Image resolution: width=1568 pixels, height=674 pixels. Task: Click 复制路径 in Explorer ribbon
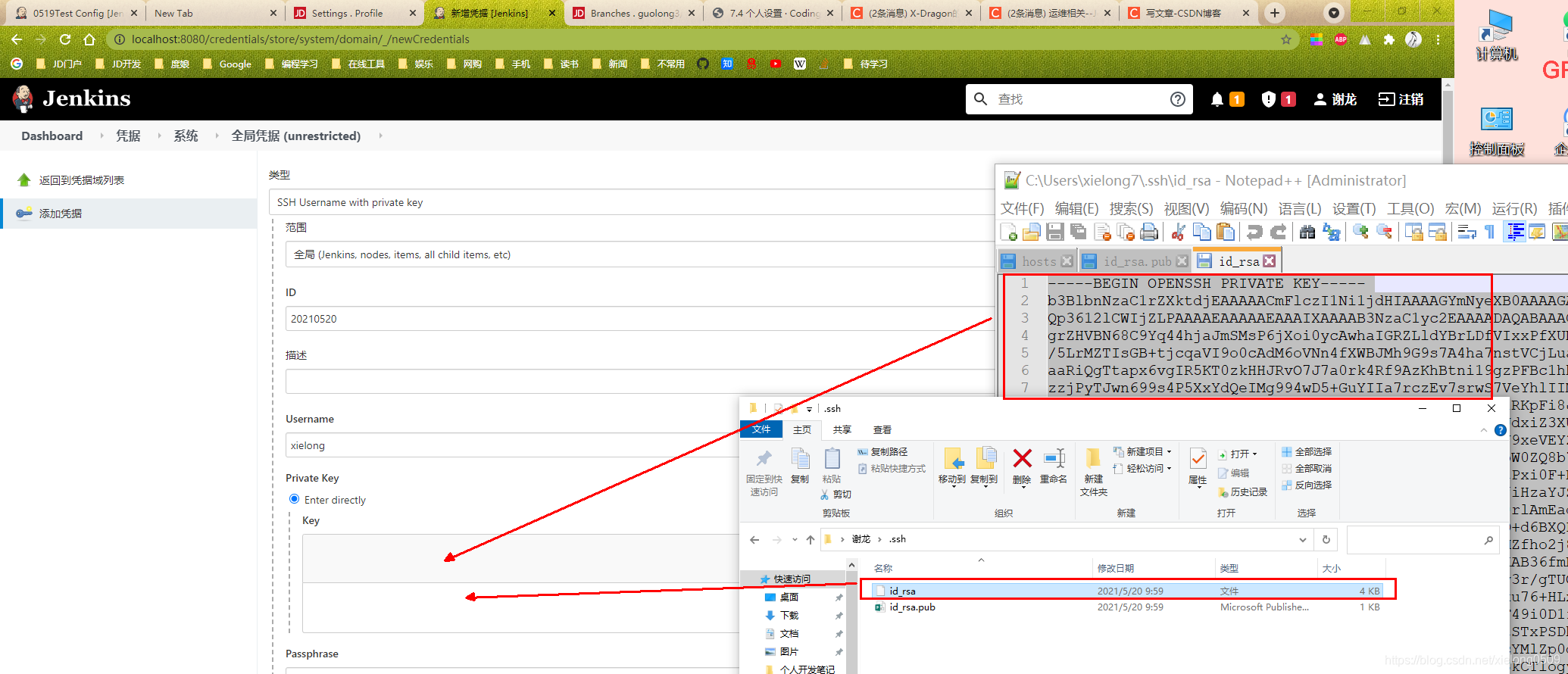[882, 451]
